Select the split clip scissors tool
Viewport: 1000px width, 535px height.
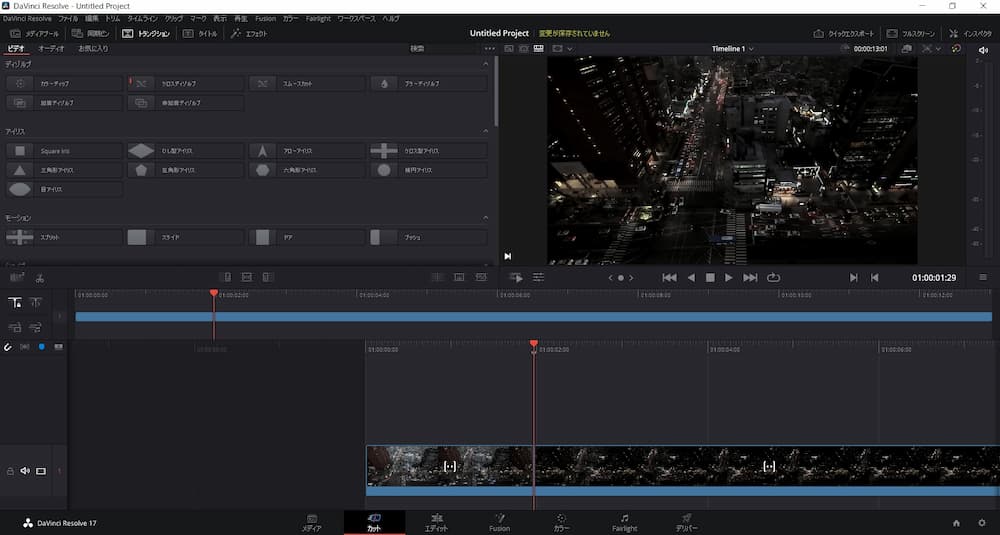point(40,278)
